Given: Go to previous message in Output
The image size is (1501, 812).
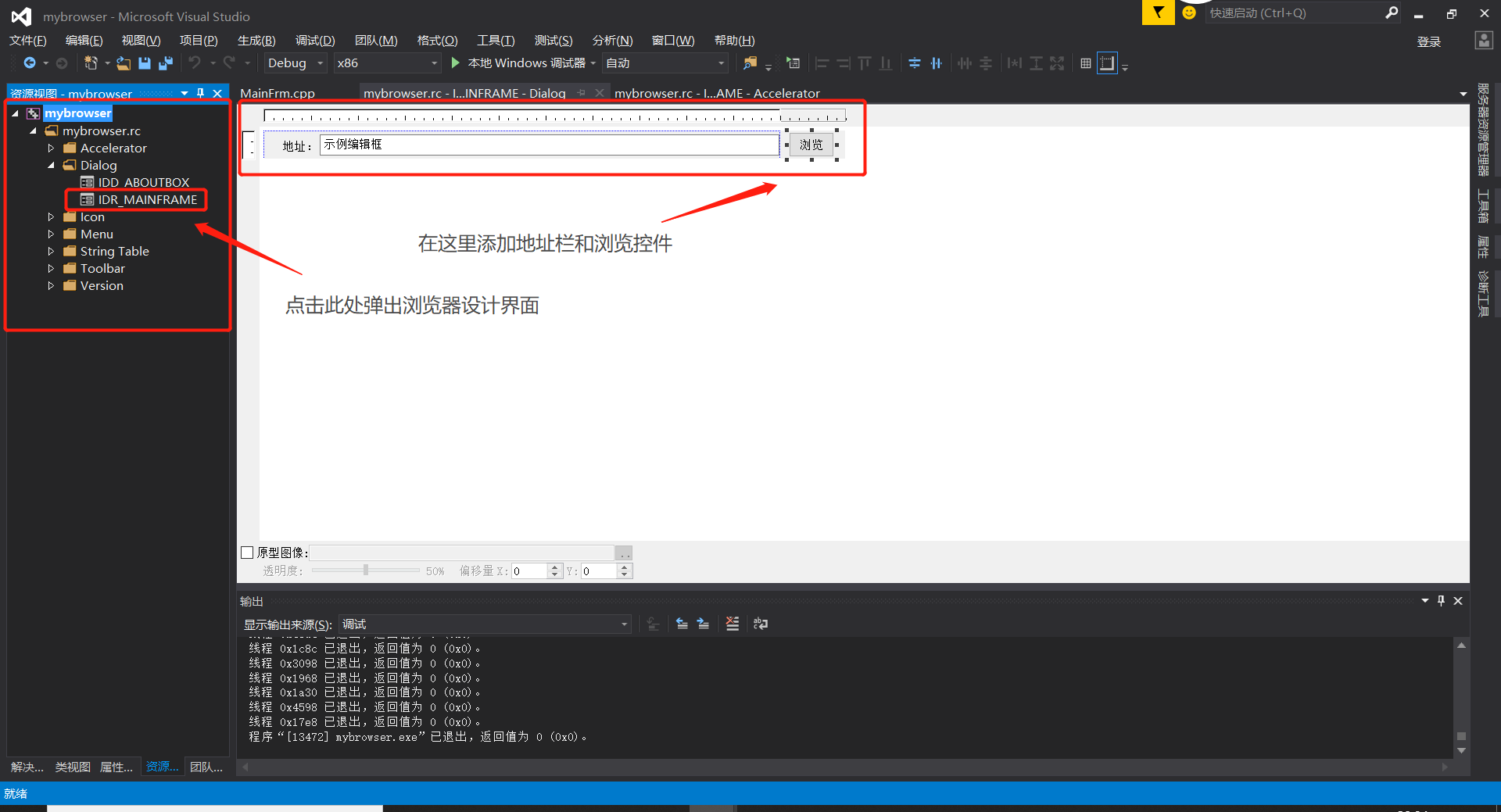Looking at the screenshot, I should [x=682, y=624].
